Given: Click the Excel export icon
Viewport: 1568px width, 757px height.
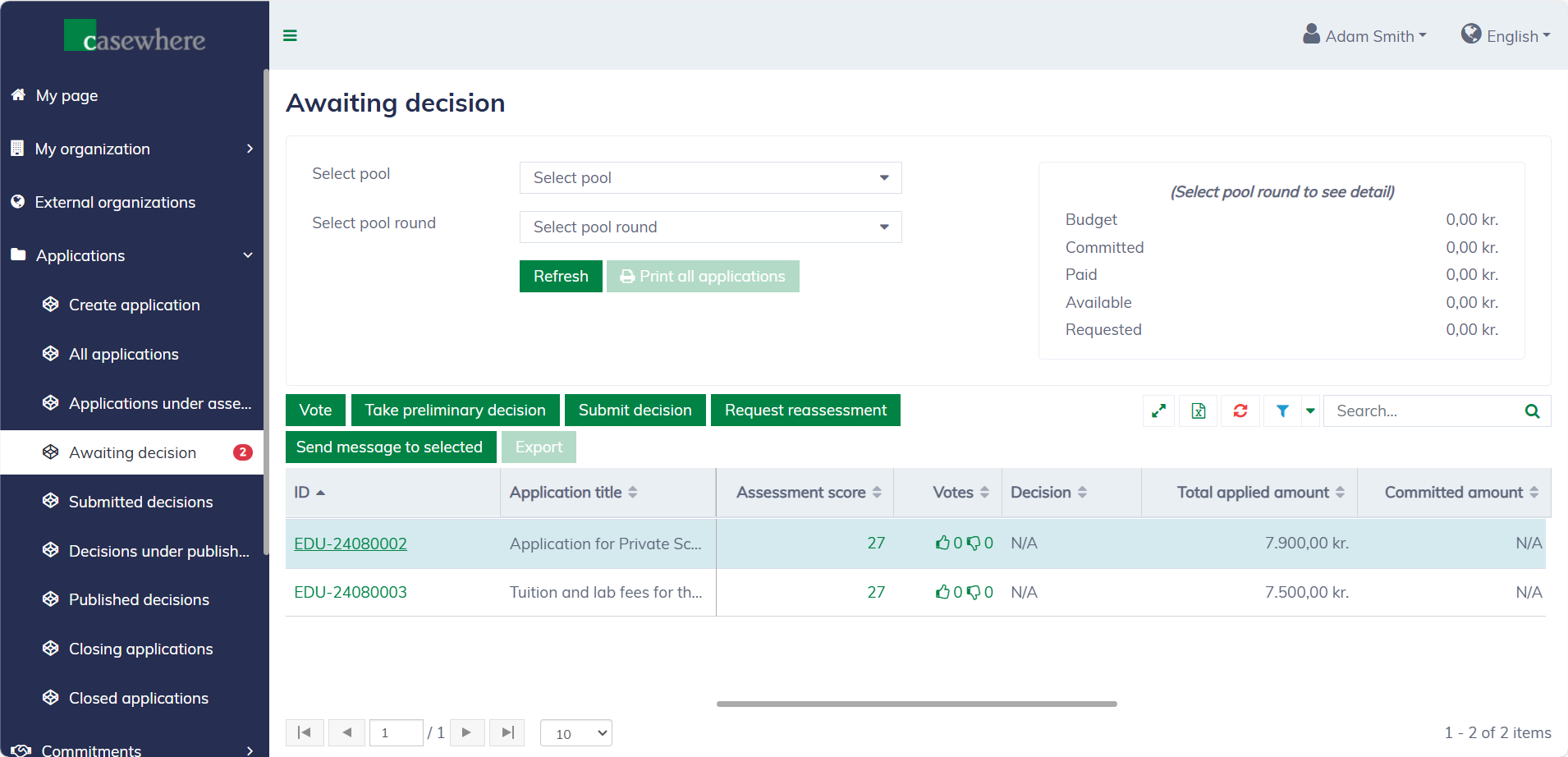Looking at the screenshot, I should 1199,411.
